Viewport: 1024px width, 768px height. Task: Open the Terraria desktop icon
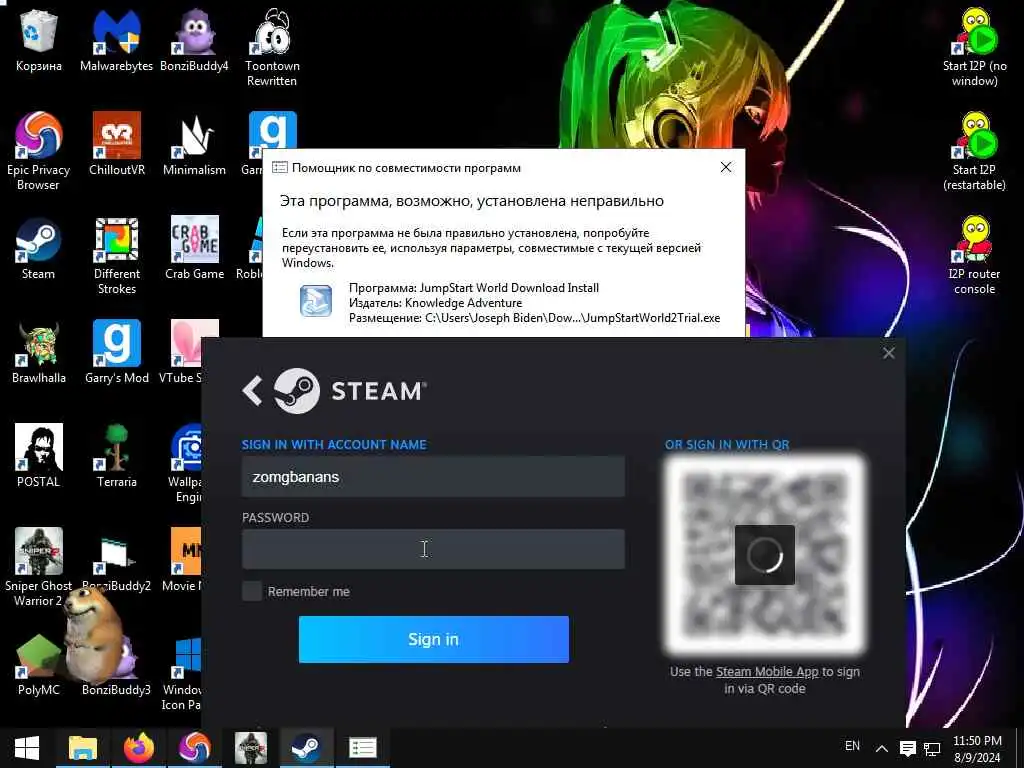click(x=116, y=456)
